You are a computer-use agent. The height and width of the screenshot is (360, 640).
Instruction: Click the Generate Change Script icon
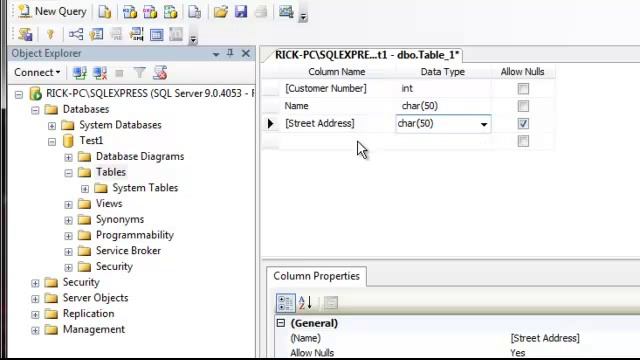point(25,35)
